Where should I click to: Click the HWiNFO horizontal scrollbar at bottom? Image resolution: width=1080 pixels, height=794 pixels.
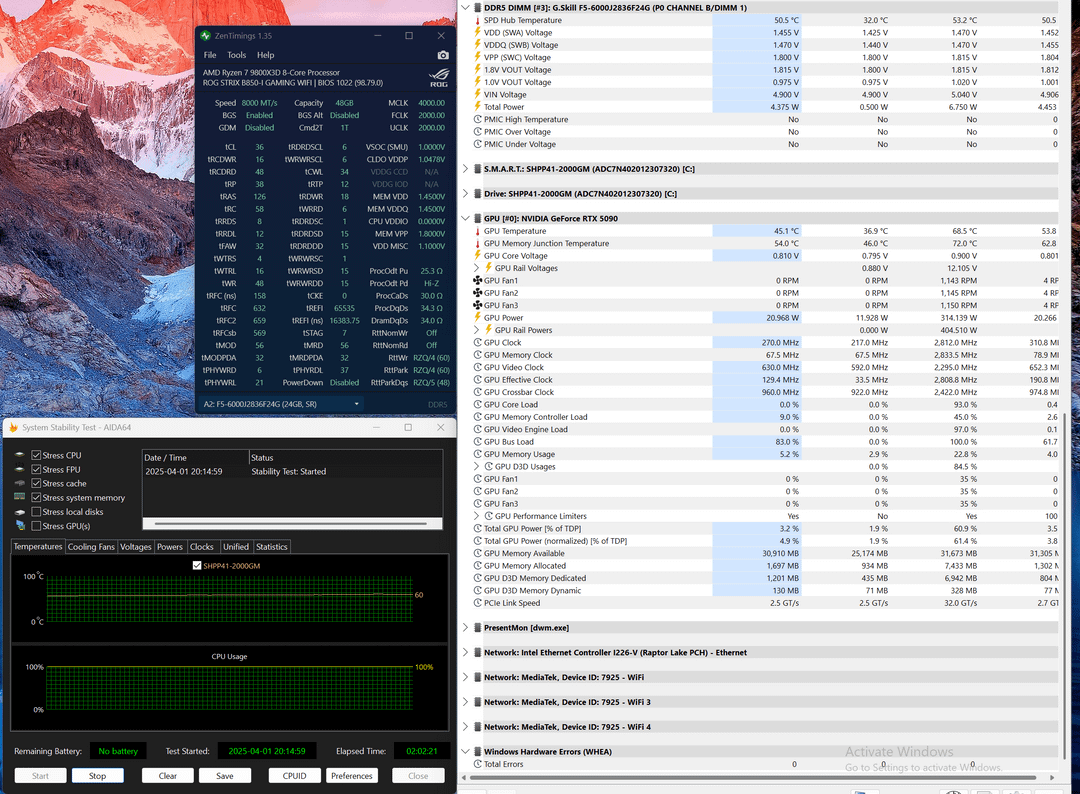coord(753,777)
